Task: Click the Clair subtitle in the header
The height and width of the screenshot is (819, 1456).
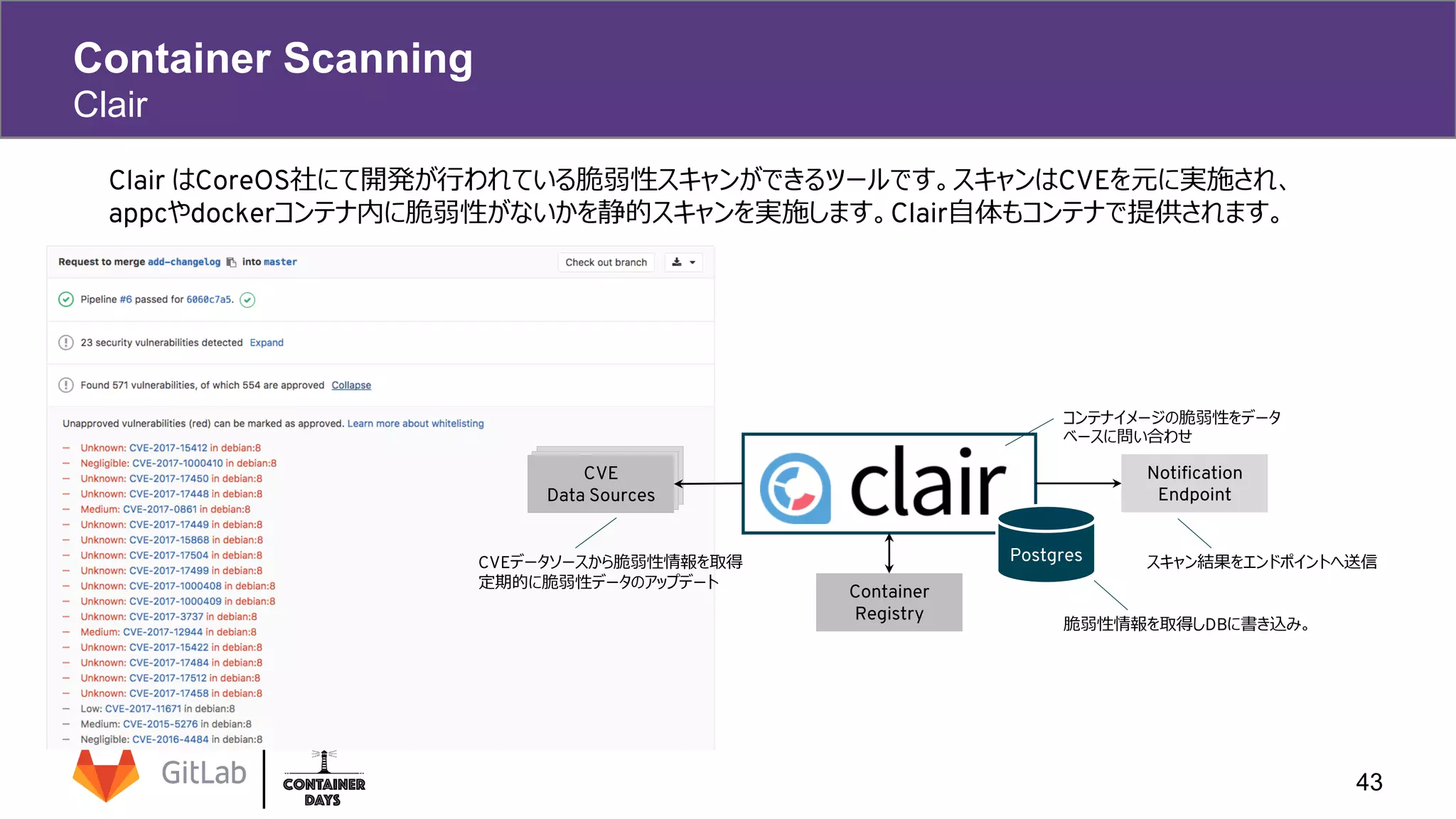Action: click(x=110, y=105)
